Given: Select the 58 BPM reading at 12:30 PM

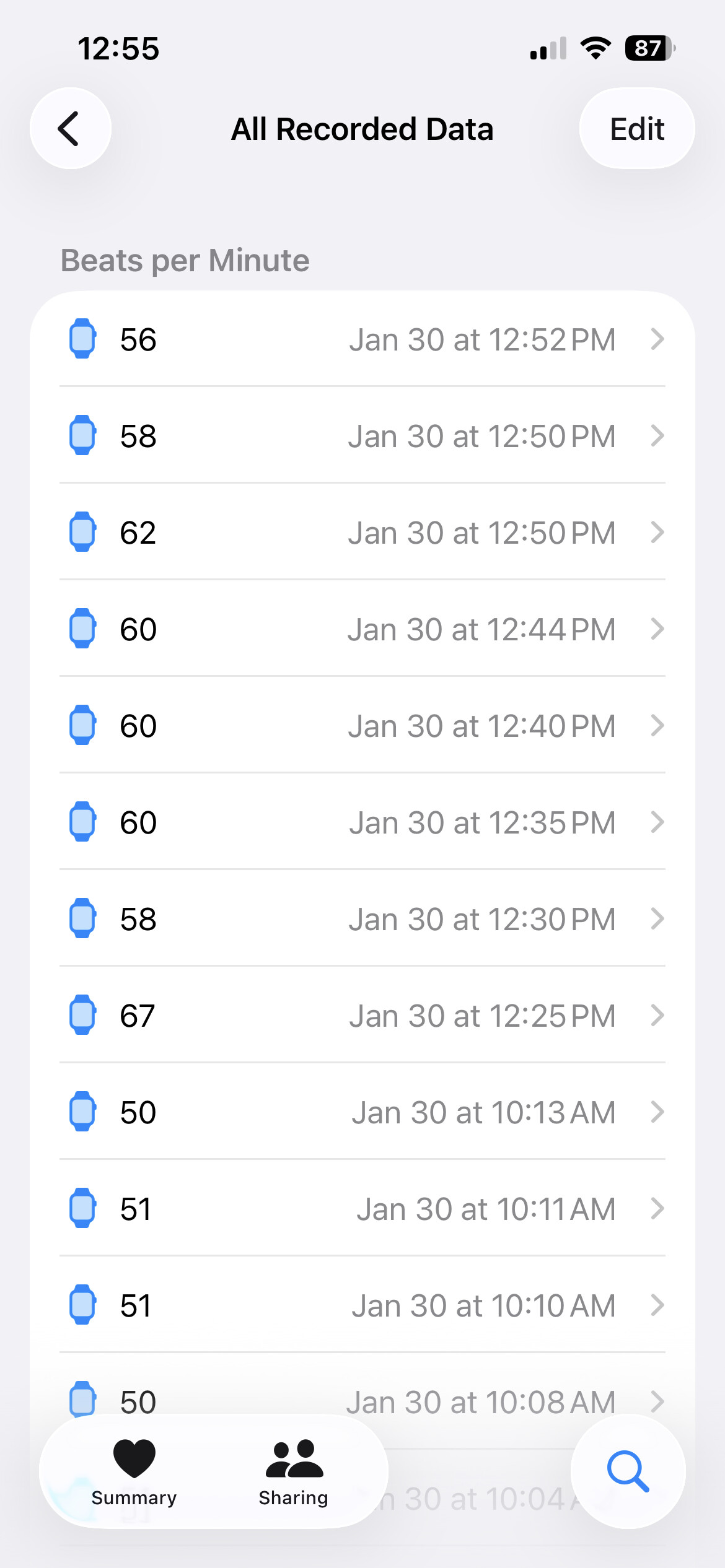Looking at the screenshot, I should click(x=362, y=918).
